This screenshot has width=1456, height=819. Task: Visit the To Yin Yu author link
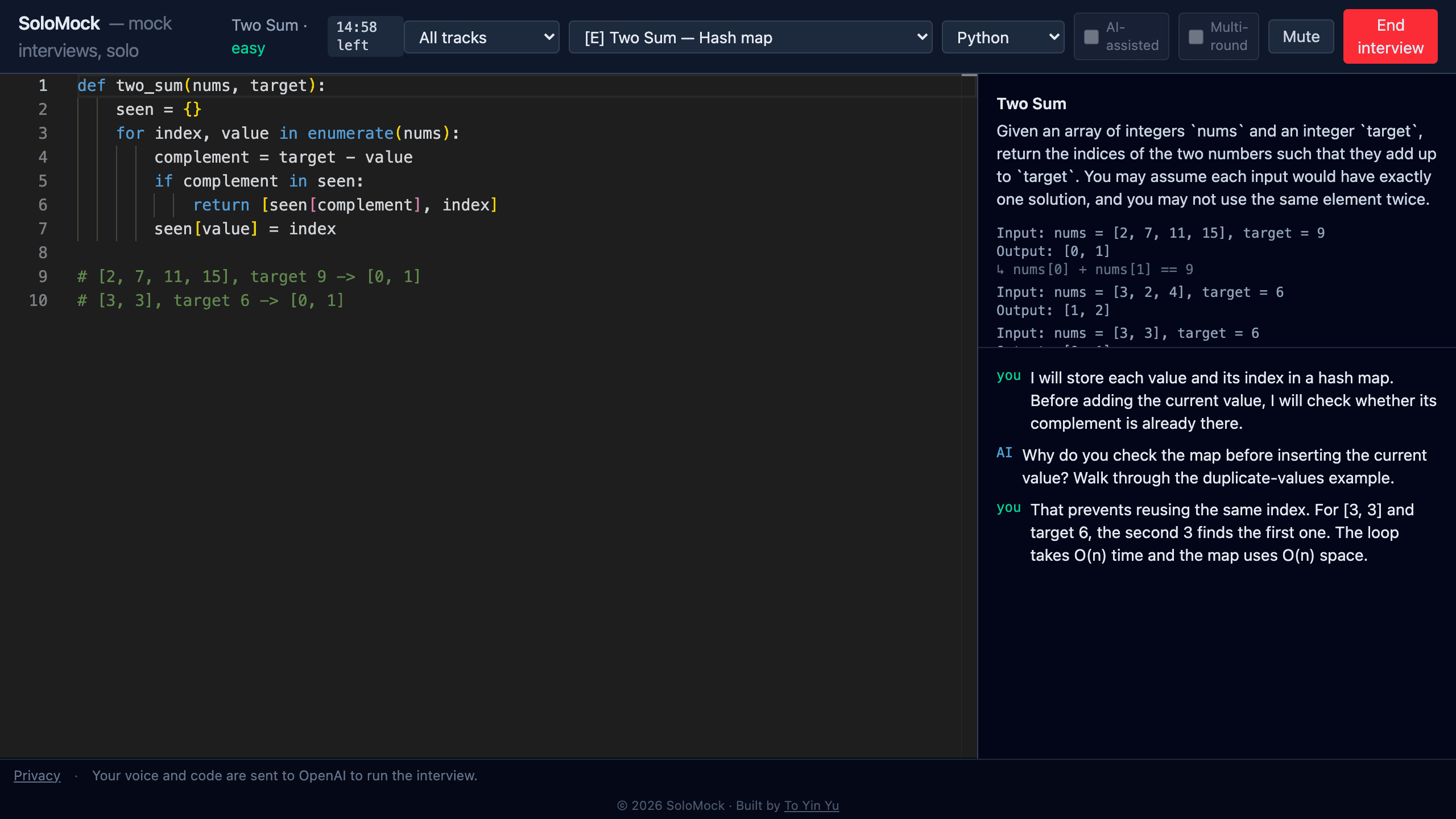(811, 805)
